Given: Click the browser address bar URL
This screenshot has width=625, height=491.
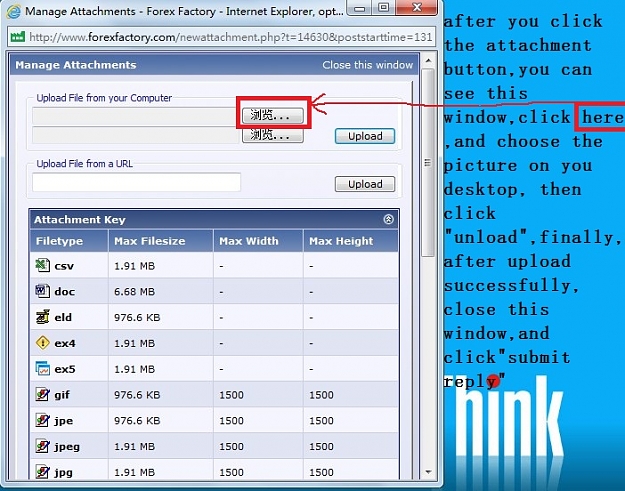Looking at the screenshot, I should [231, 37].
